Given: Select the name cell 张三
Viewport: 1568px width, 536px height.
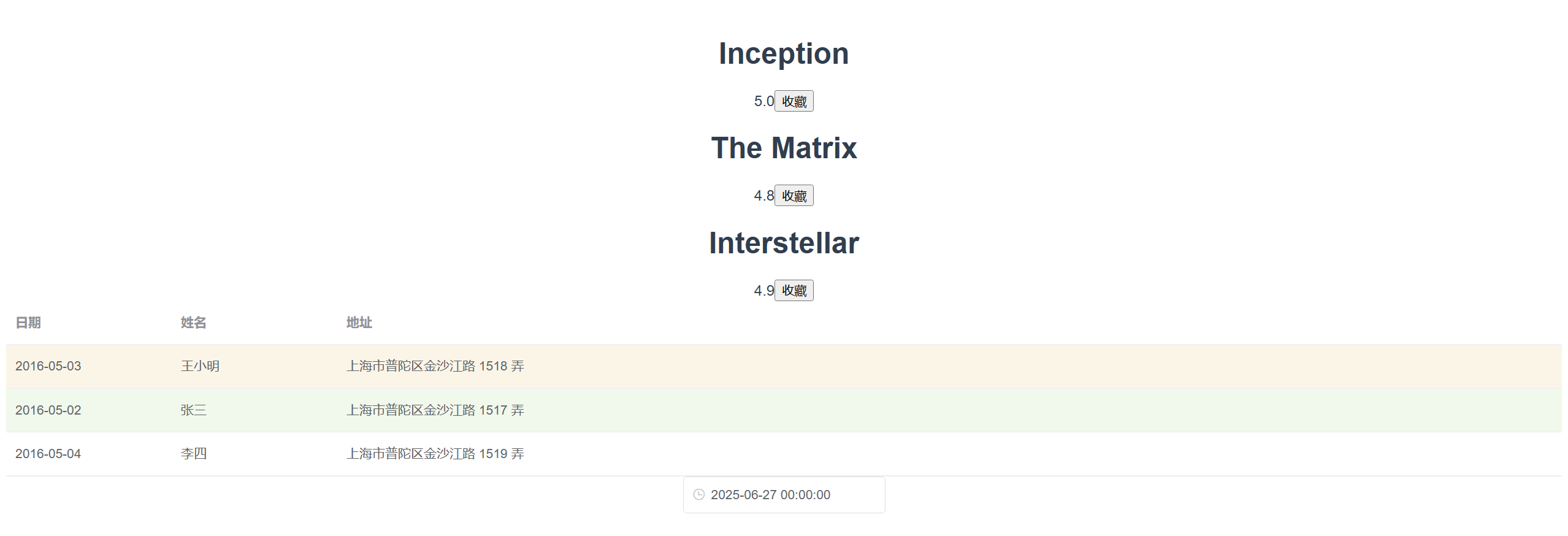Looking at the screenshot, I should point(193,410).
